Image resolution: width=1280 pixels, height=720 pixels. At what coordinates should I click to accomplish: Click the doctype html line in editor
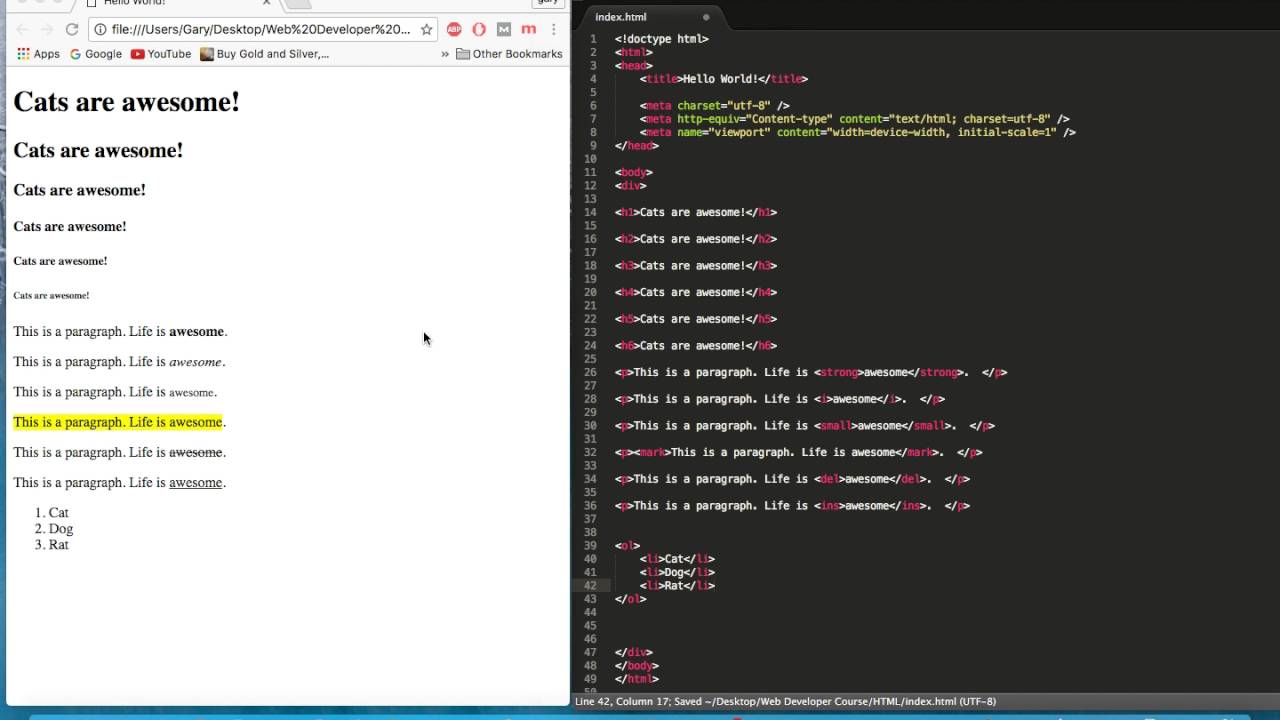[x=661, y=39]
